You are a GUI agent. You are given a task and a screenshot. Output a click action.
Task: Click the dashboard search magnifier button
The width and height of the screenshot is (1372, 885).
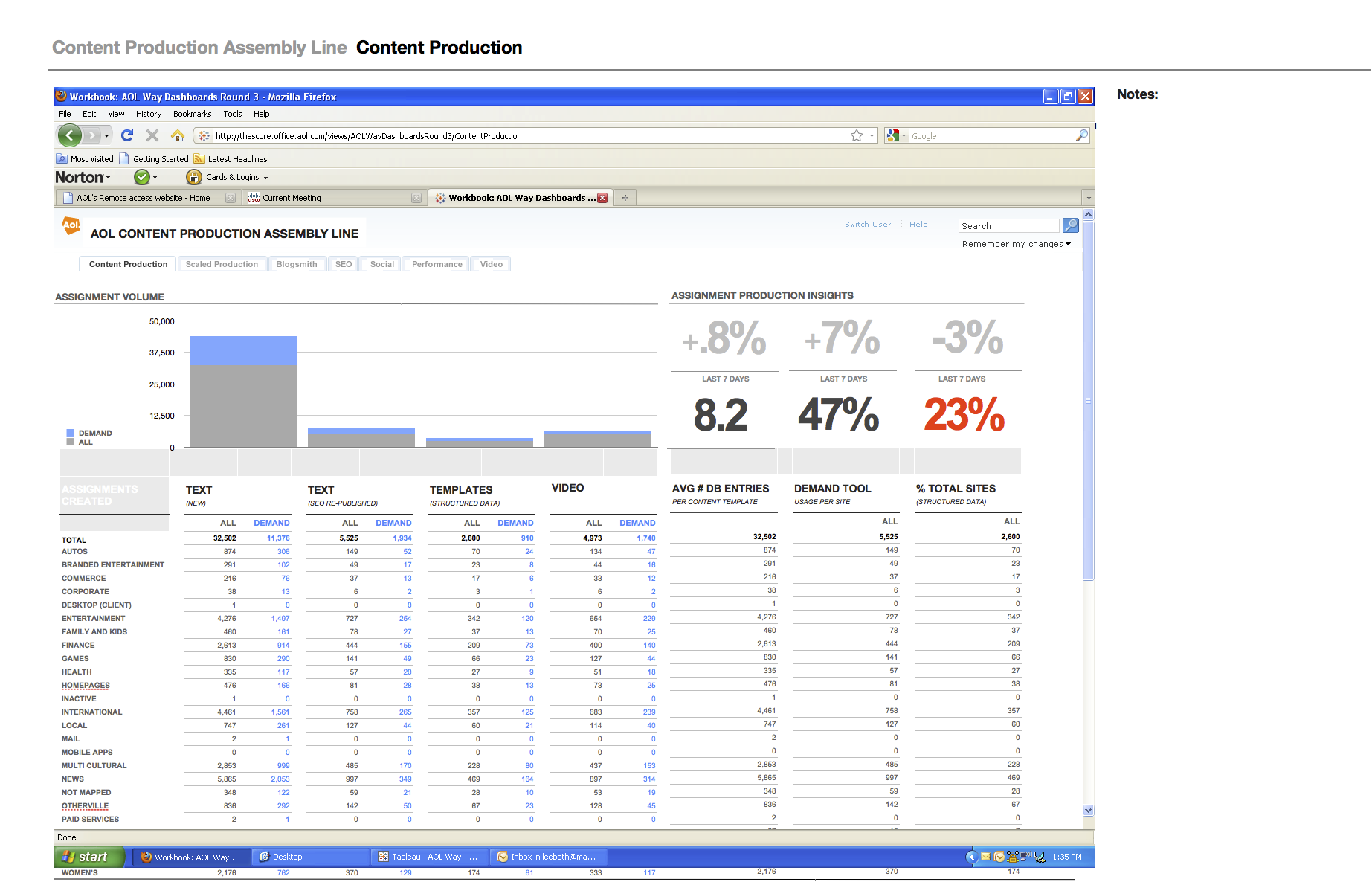click(x=1071, y=225)
